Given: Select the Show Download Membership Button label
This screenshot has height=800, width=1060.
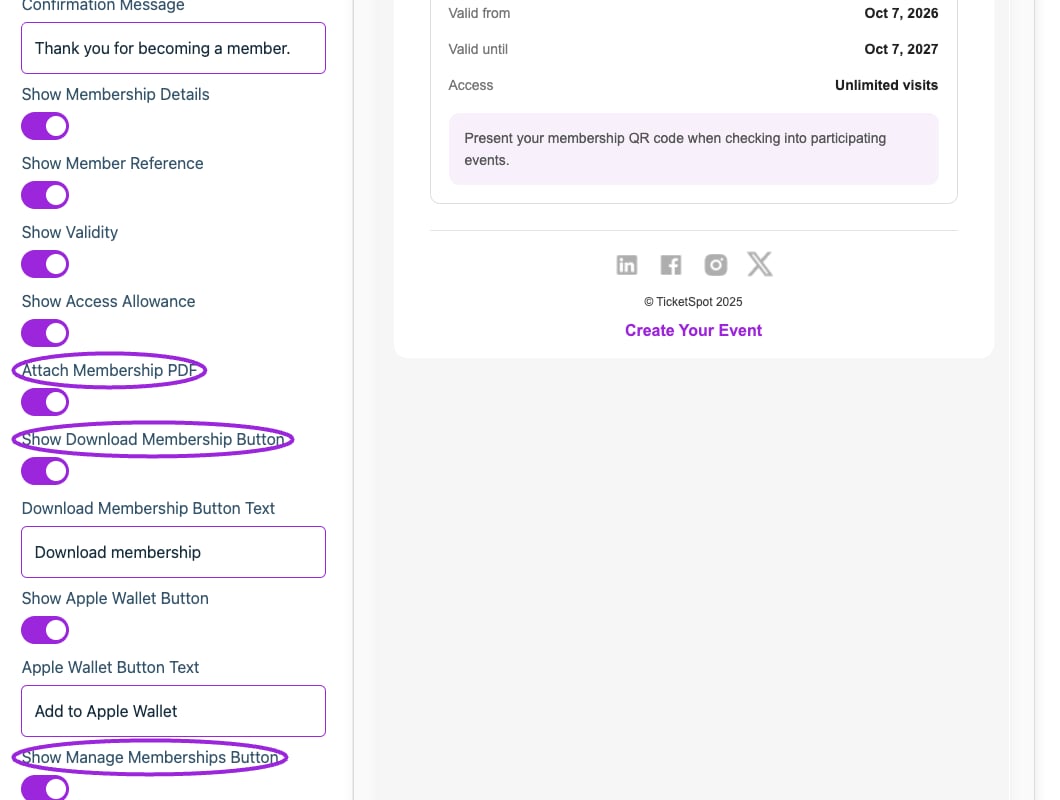Looking at the screenshot, I should pyautogui.click(x=153, y=440).
